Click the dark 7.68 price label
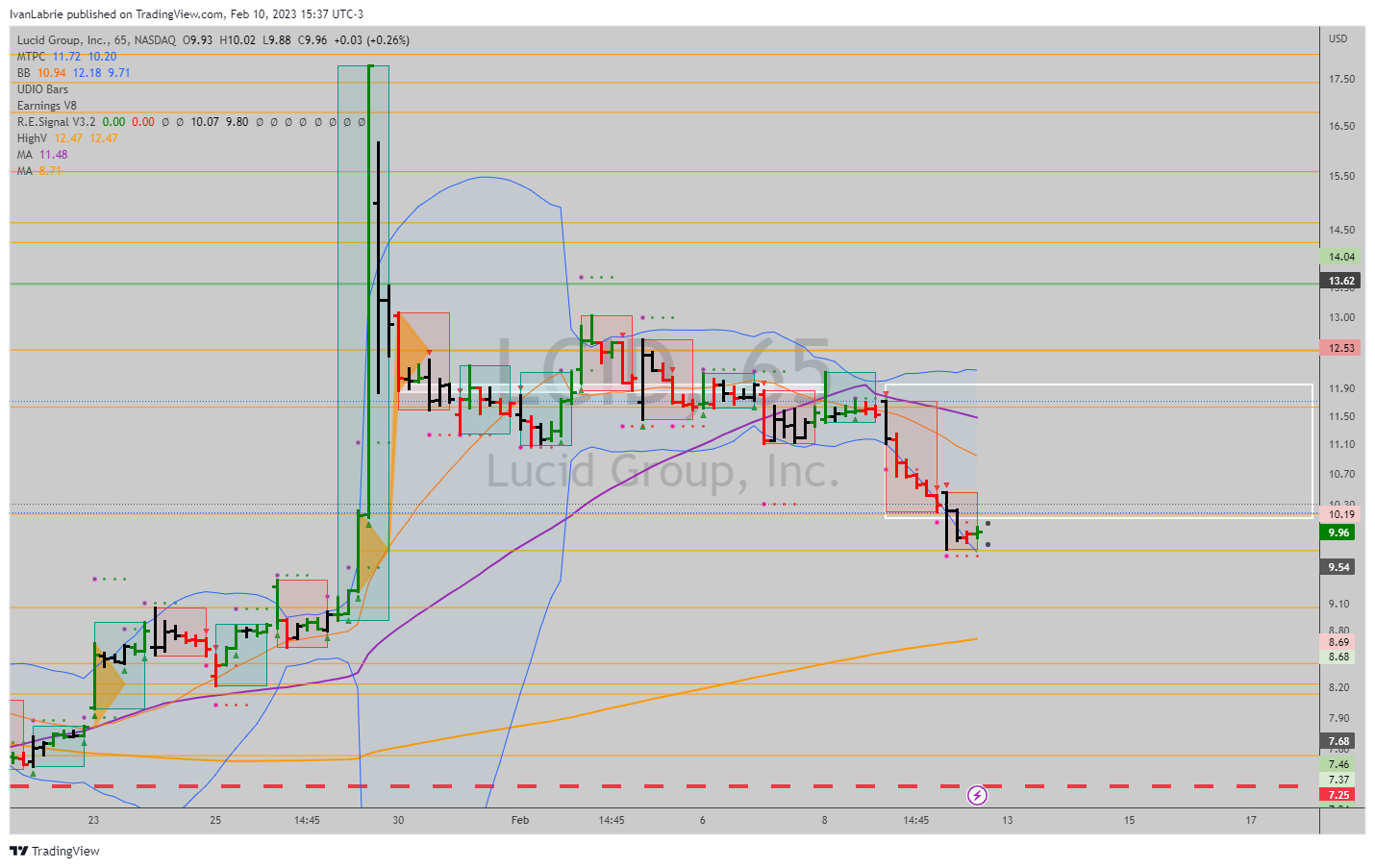 point(1338,741)
